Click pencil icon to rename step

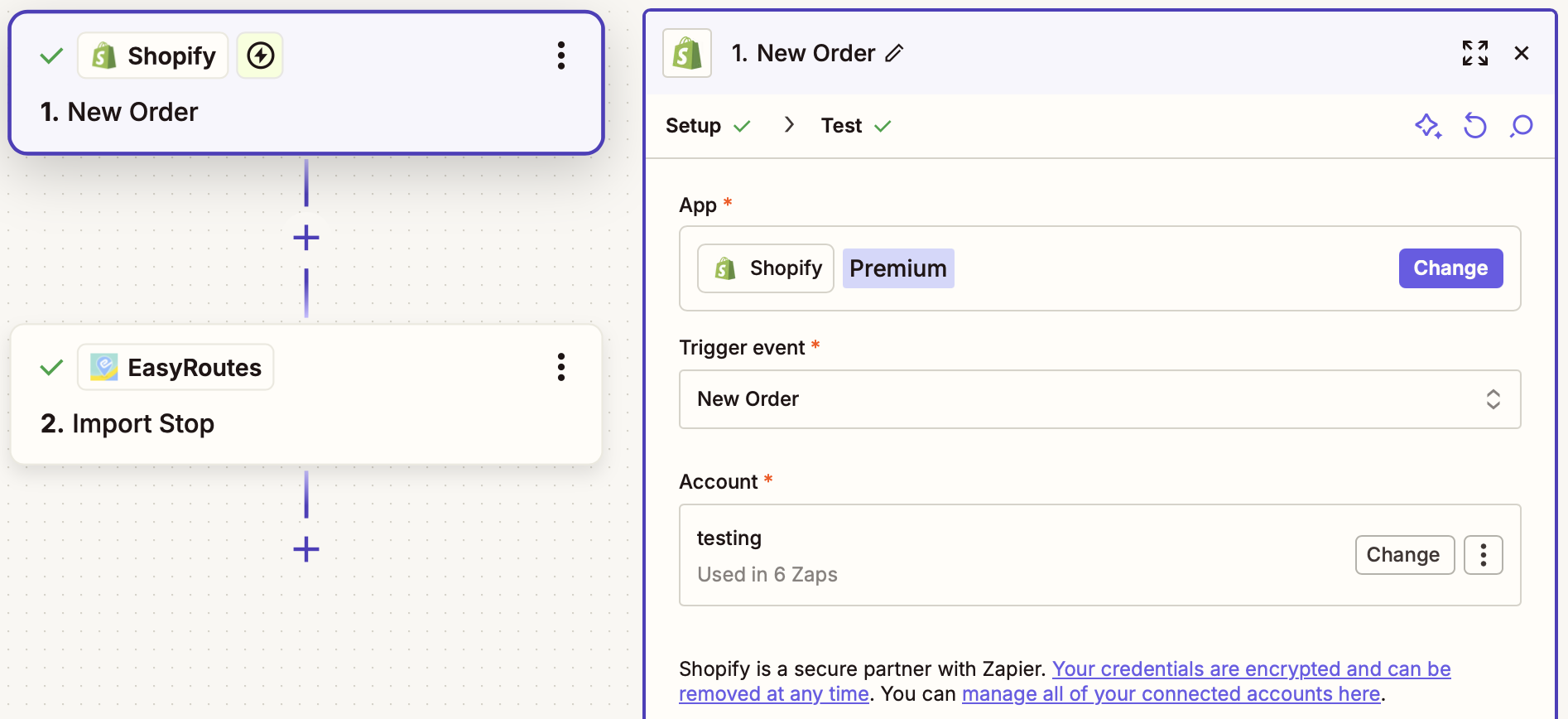pyautogui.click(x=894, y=54)
